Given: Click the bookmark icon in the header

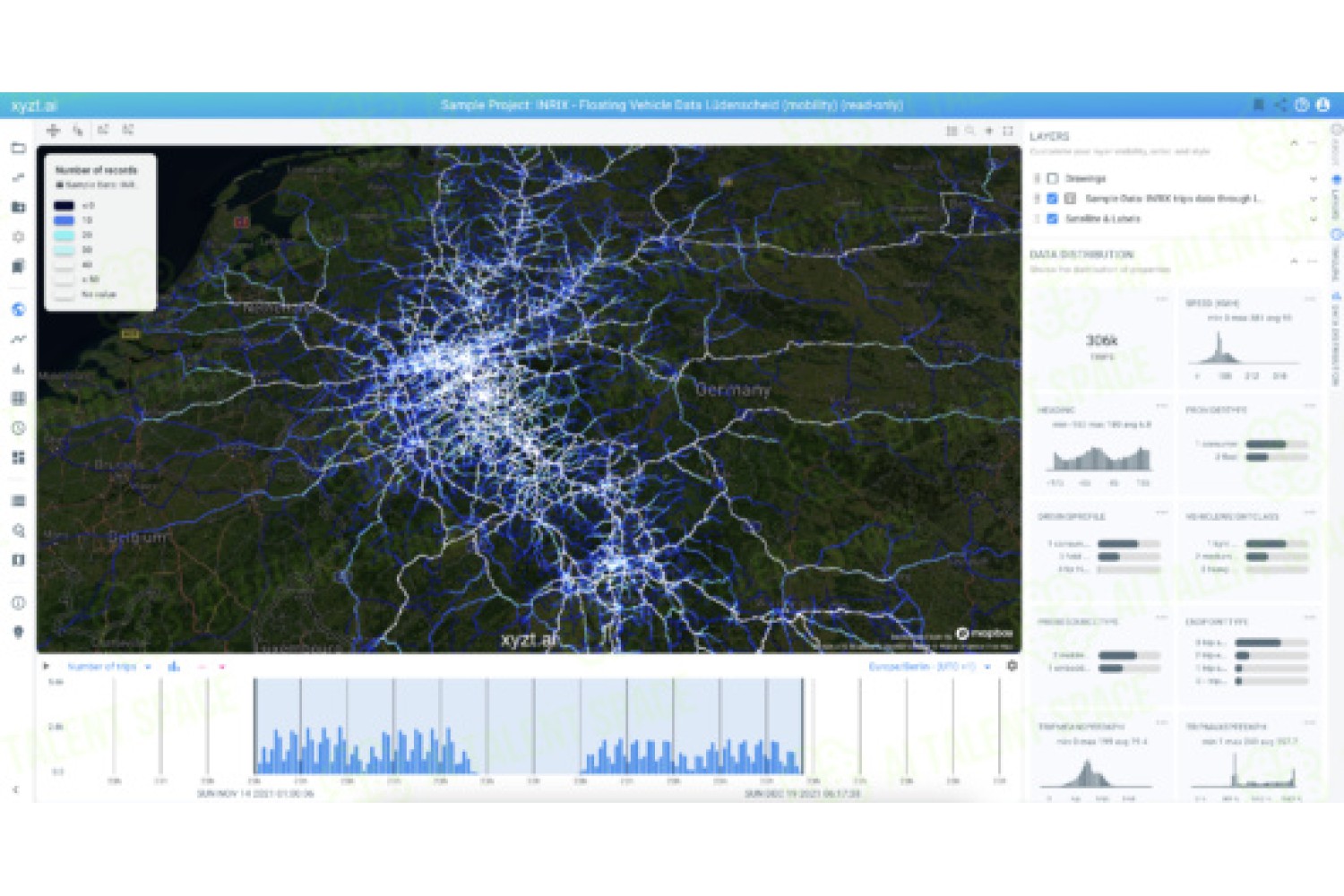Looking at the screenshot, I should click(x=1258, y=105).
